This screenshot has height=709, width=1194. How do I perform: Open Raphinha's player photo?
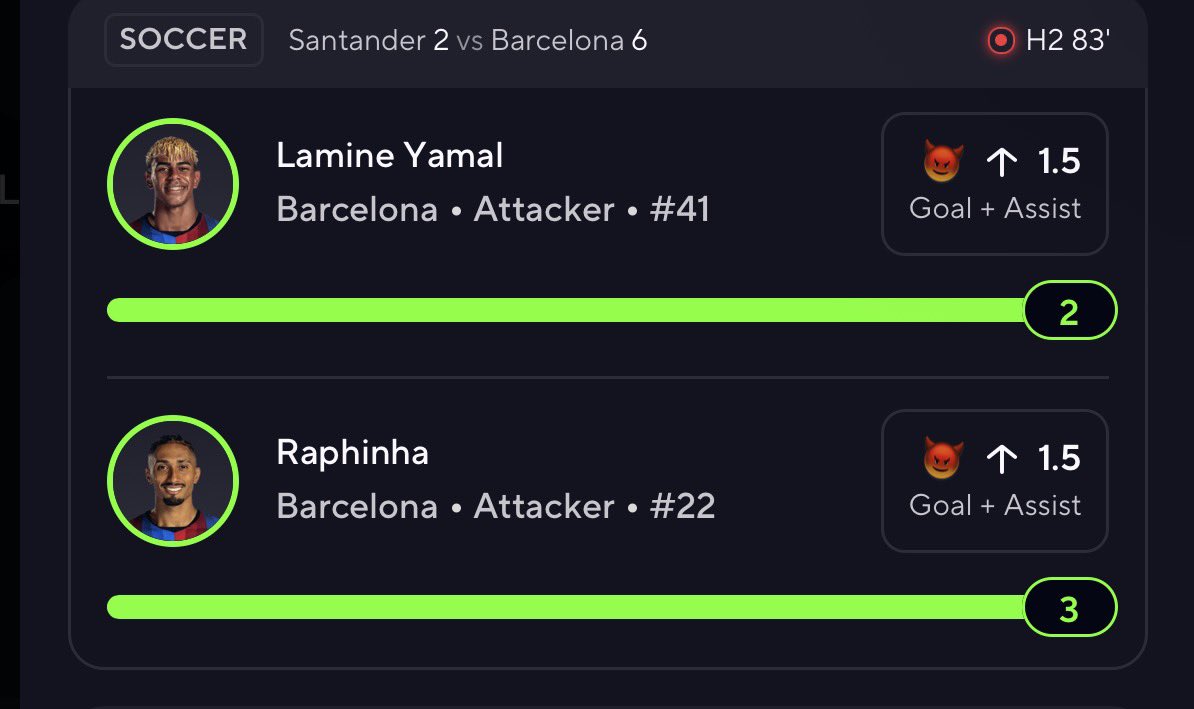click(173, 481)
